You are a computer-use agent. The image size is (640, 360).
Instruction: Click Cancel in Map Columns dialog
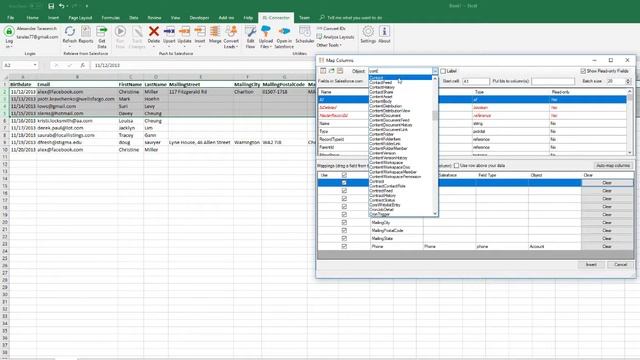[x=620, y=265]
